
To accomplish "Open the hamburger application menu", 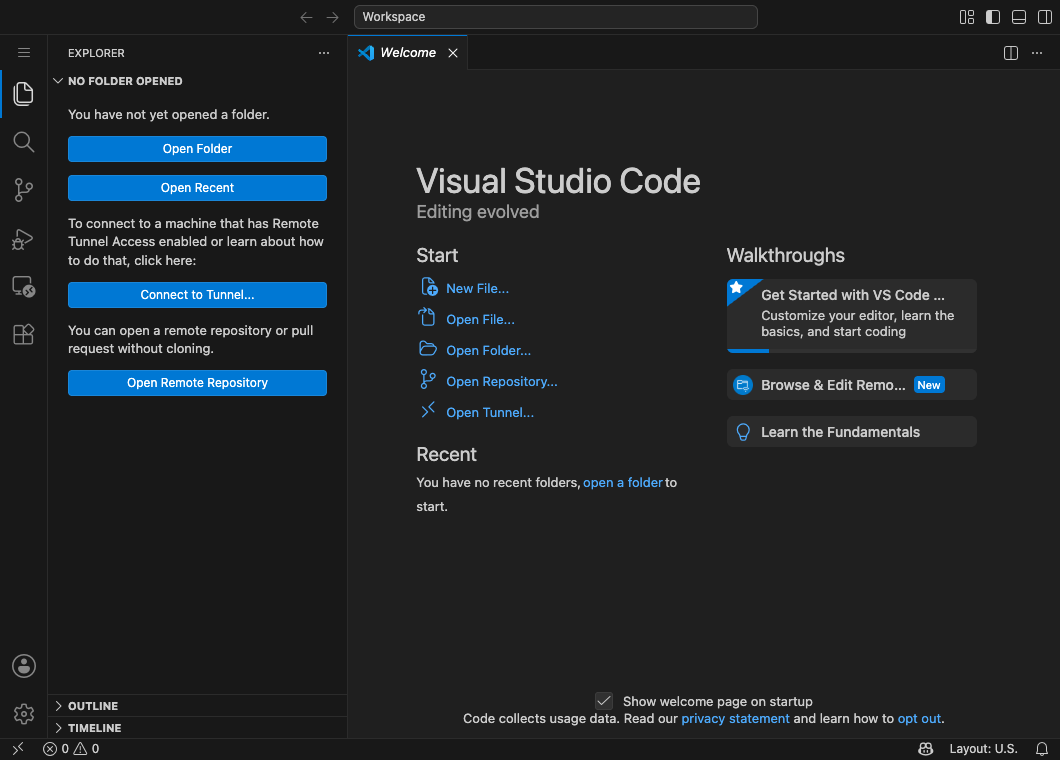I will click(24, 53).
